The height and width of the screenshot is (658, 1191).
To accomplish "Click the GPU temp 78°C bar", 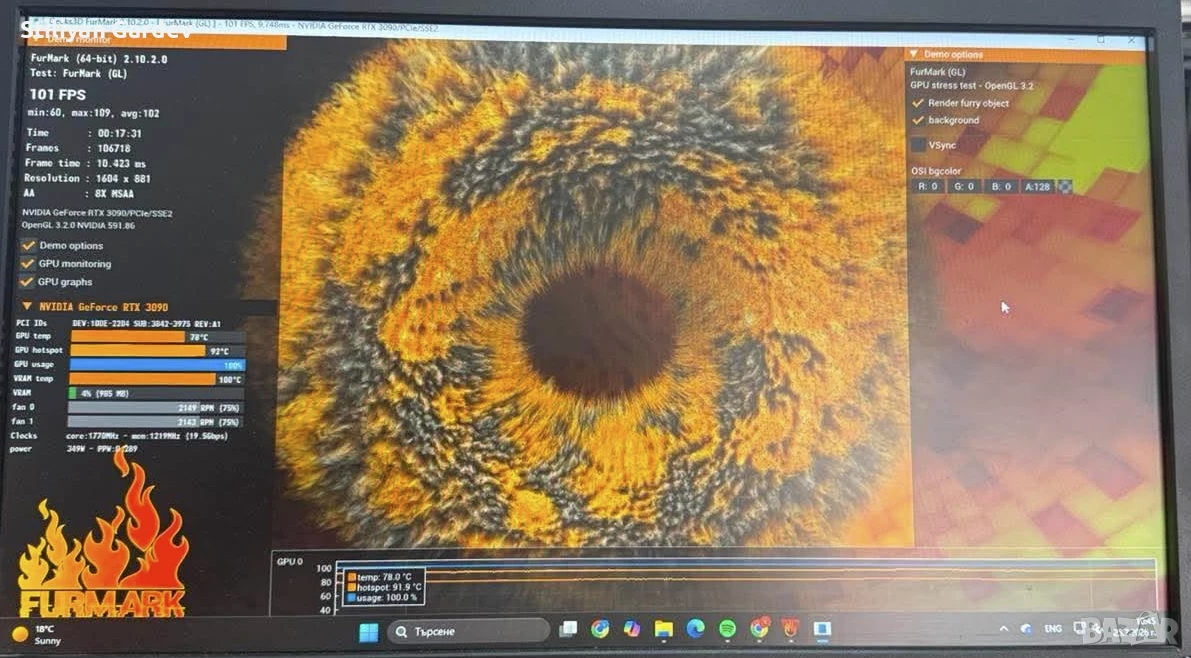I will pyautogui.click(x=158, y=337).
